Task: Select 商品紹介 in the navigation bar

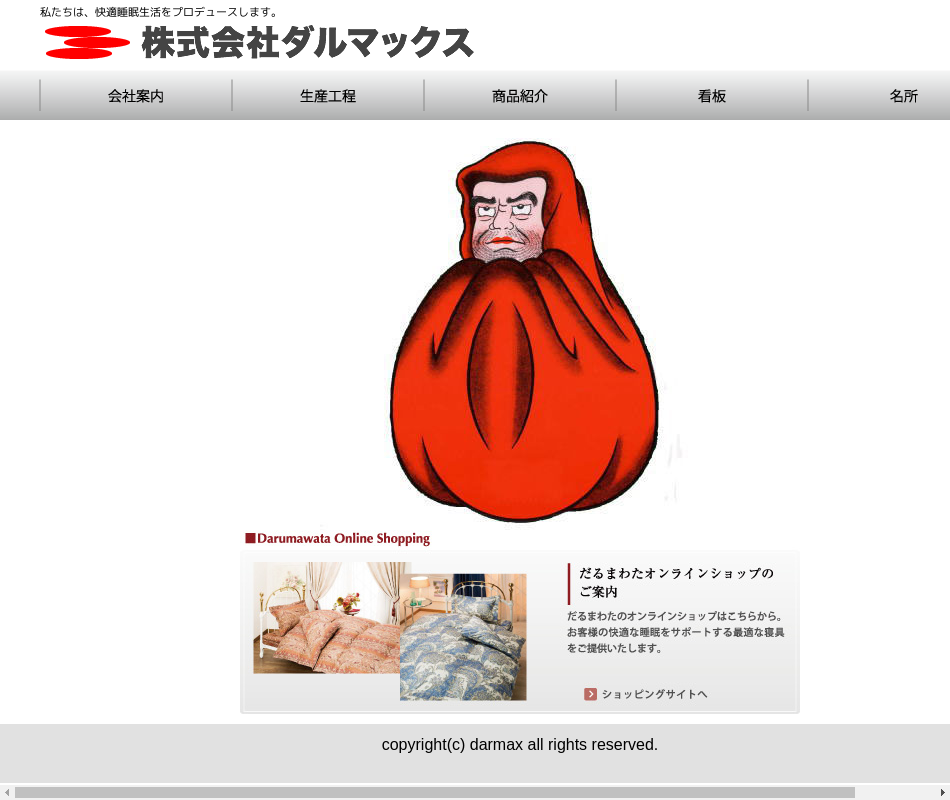Action: [x=520, y=96]
